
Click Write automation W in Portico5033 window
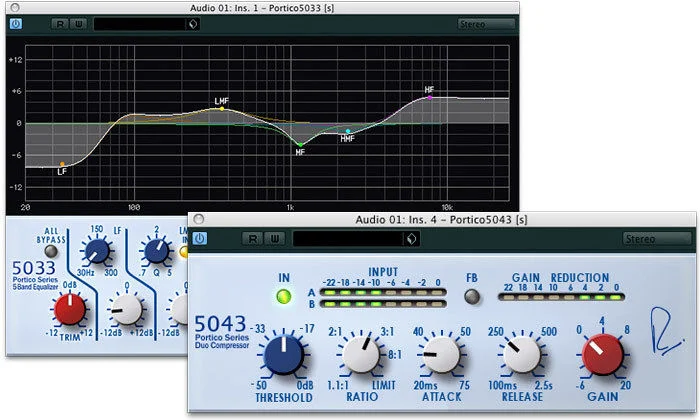(79, 24)
